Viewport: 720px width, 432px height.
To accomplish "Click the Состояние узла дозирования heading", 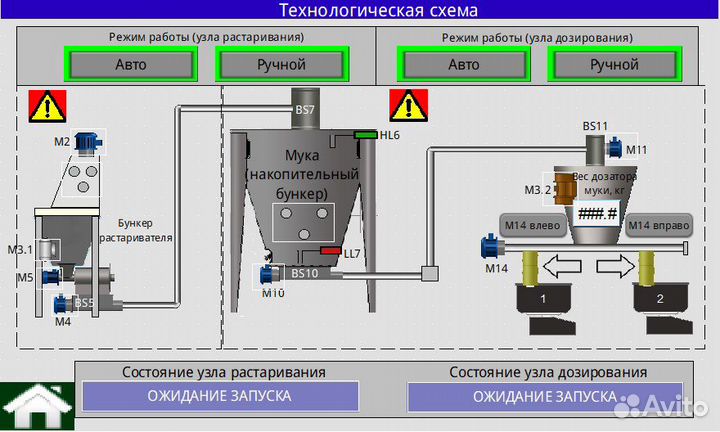I will [x=548, y=372].
